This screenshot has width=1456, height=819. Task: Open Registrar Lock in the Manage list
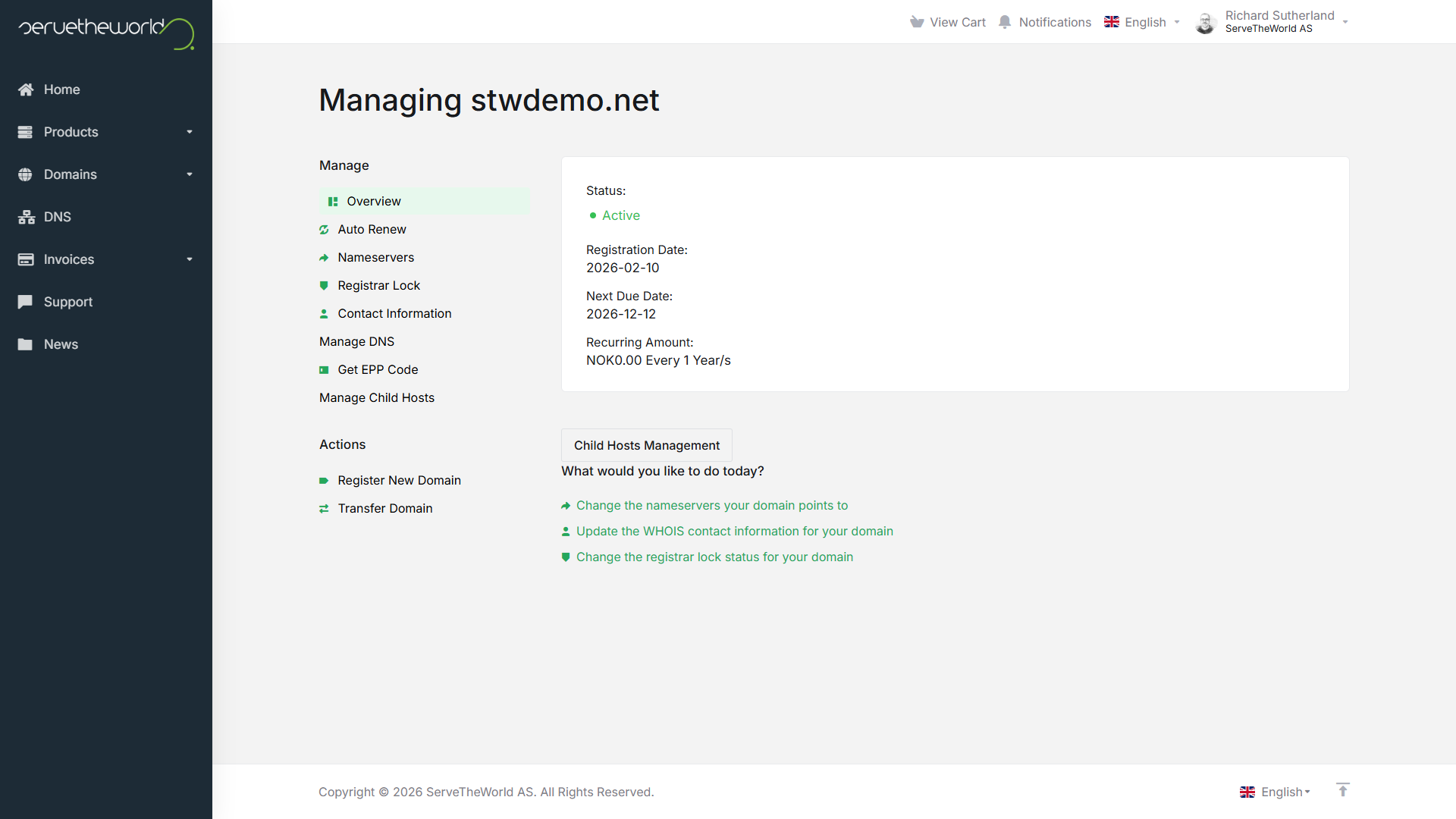[x=379, y=286]
